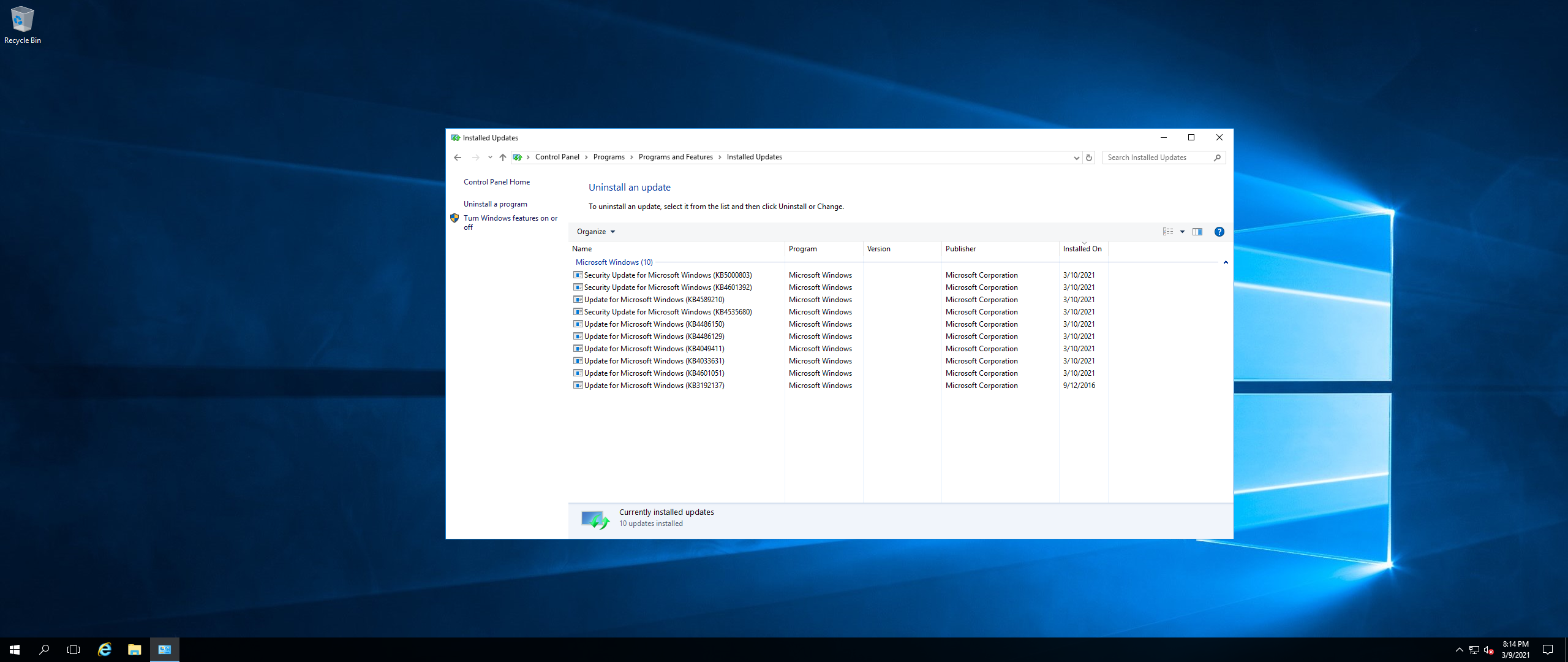Click the Control Panel taskbar button
Image resolution: width=1568 pixels, height=662 pixels.
tap(165, 650)
